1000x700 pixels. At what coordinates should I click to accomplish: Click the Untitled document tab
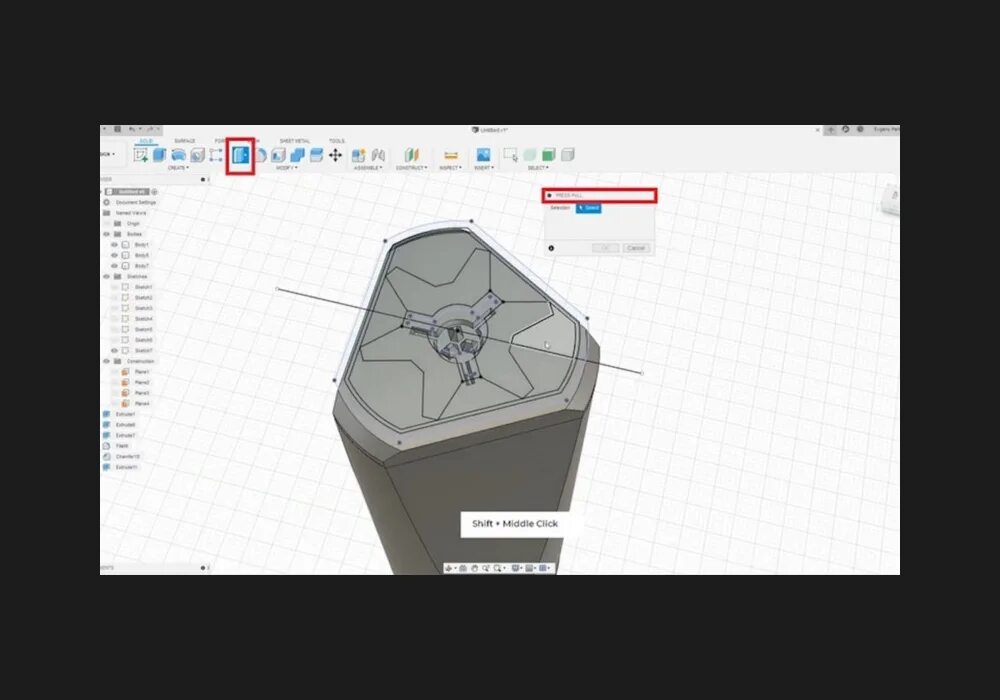(x=490, y=129)
